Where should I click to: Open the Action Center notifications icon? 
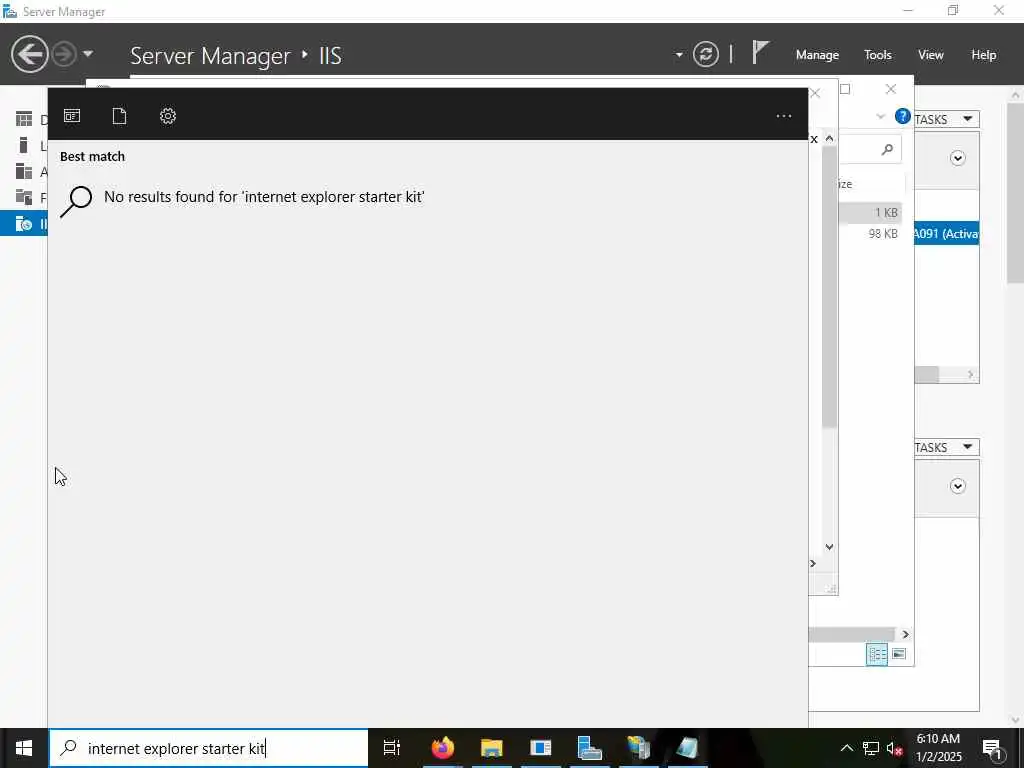point(992,748)
